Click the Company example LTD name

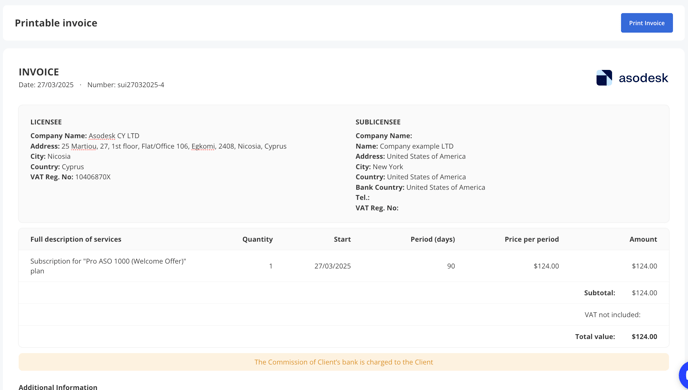tap(416, 146)
